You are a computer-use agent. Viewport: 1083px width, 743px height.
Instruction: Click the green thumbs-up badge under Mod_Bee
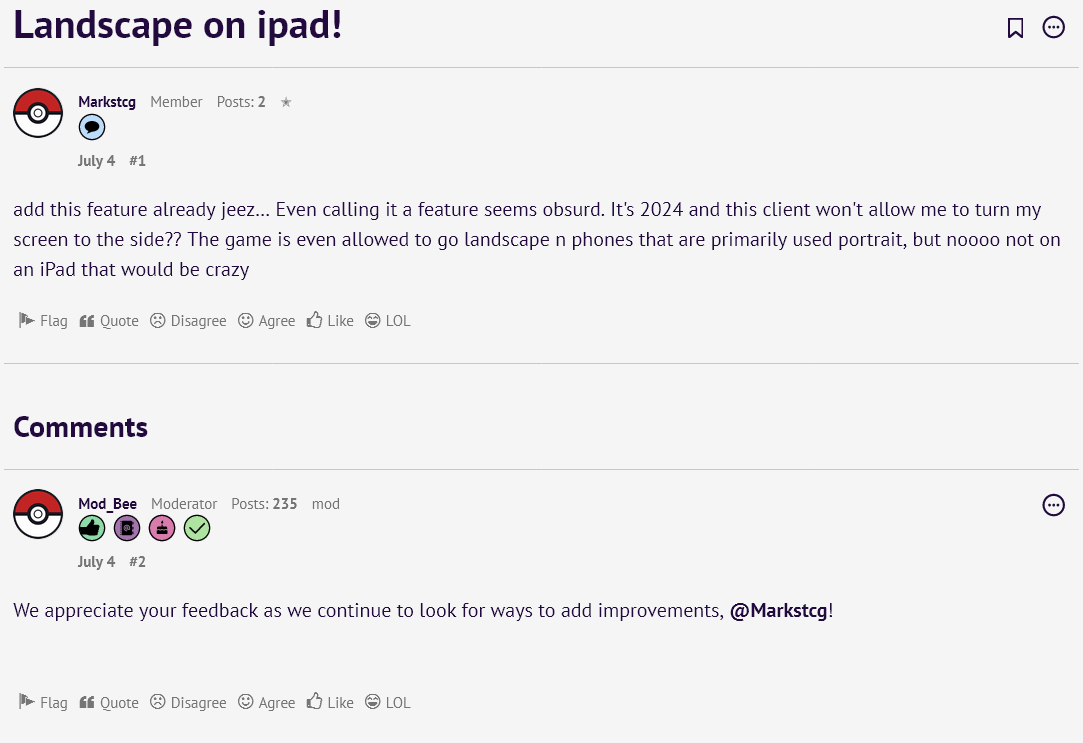92,528
